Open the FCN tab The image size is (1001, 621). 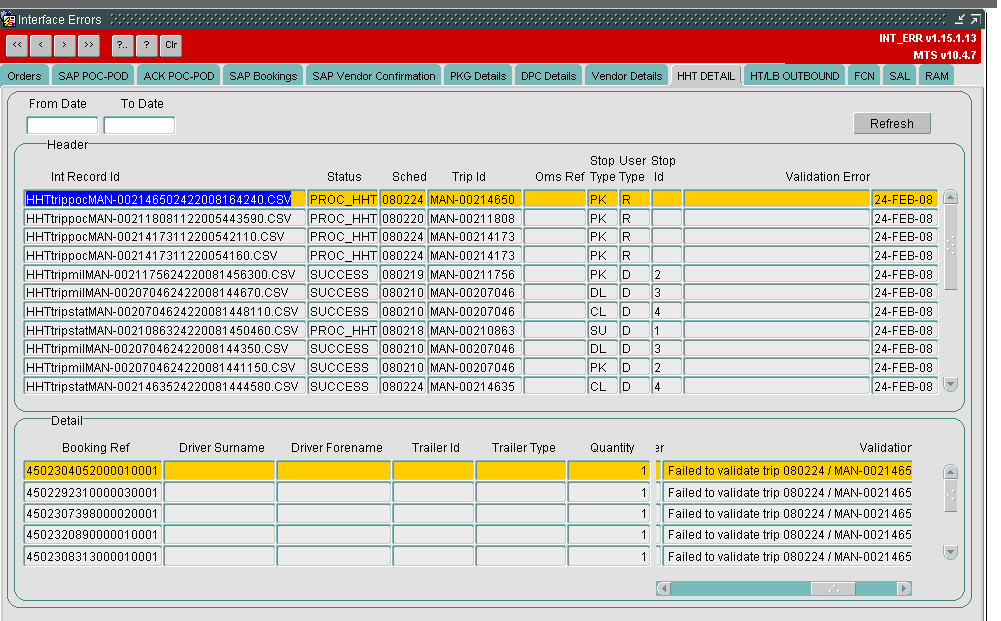(864, 76)
